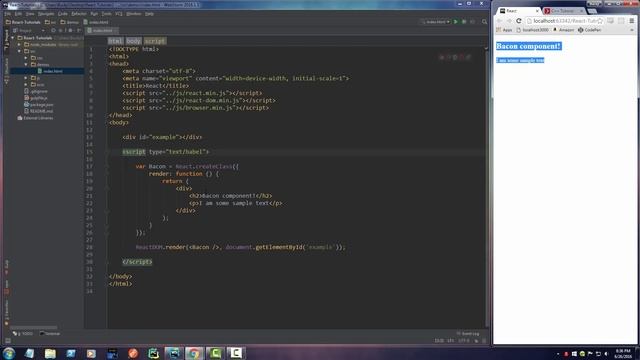640x360 pixels.
Task: Open the Amazon bookmark
Action: (563, 30)
